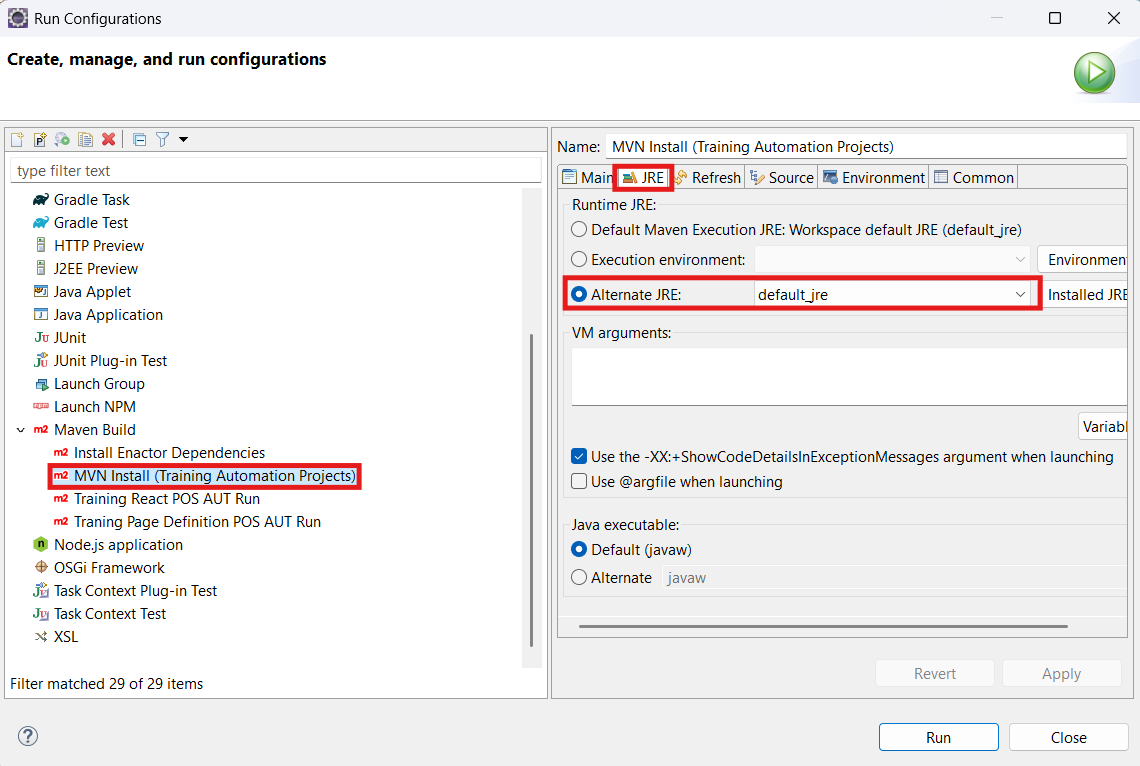The image size is (1140, 766).
Task: Click the New prototype configuration icon
Action: (40, 140)
